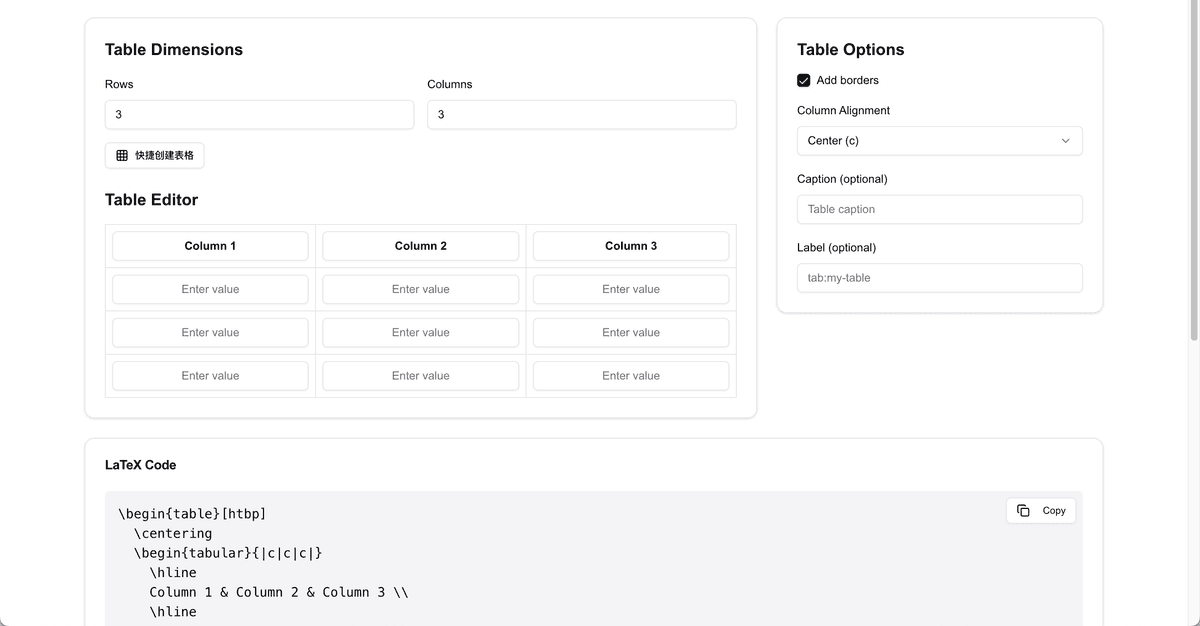Focus the Columns number input
This screenshot has height=626, width=1200.
582,114
